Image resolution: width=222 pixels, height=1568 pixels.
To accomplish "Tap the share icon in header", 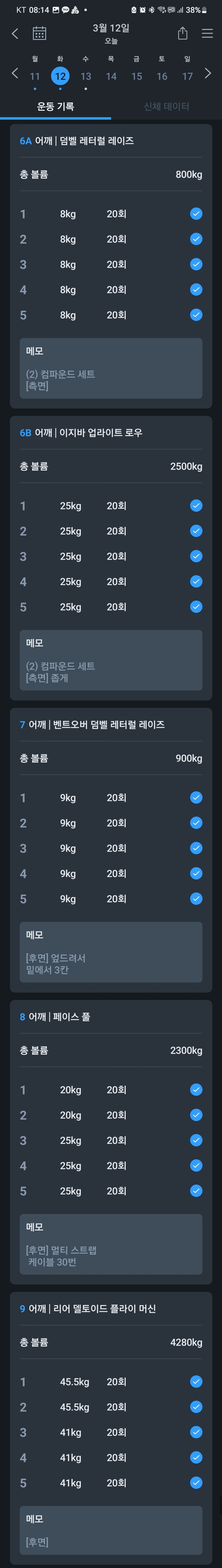I will 182,34.
